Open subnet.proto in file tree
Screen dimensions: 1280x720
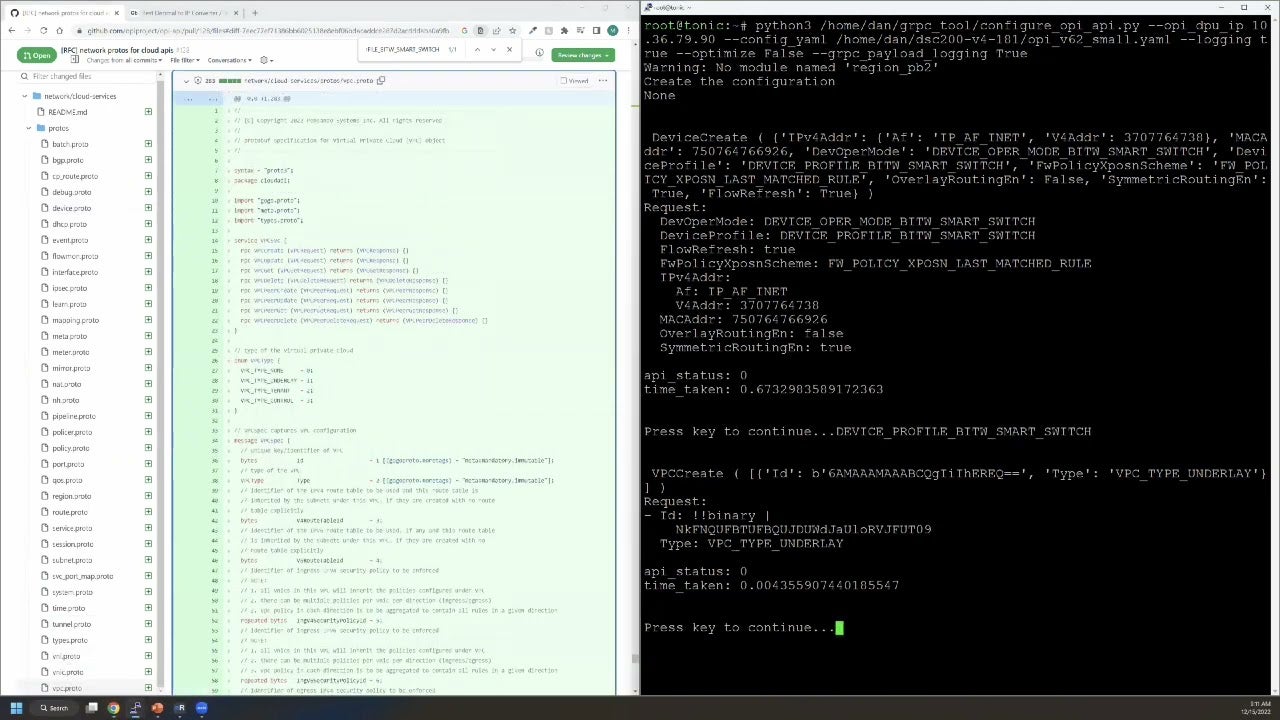pyautogui.click(x=71, y=560)
